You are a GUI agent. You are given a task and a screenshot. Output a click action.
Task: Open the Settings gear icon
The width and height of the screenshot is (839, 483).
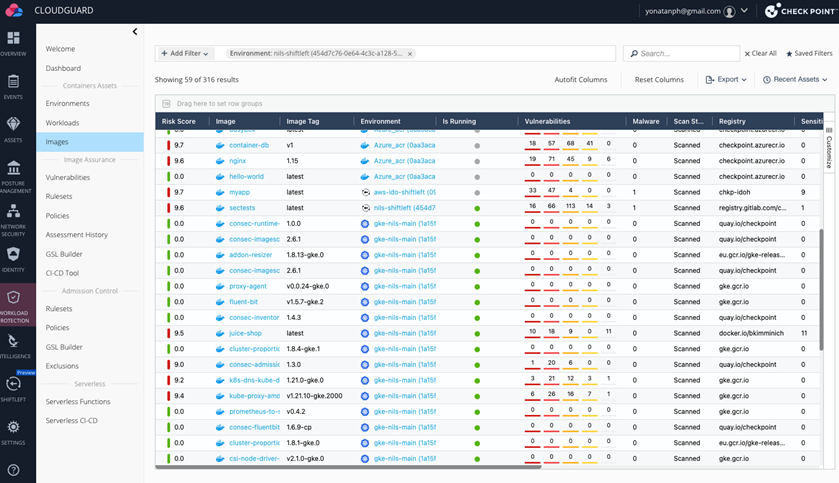(x=13, y=427)
